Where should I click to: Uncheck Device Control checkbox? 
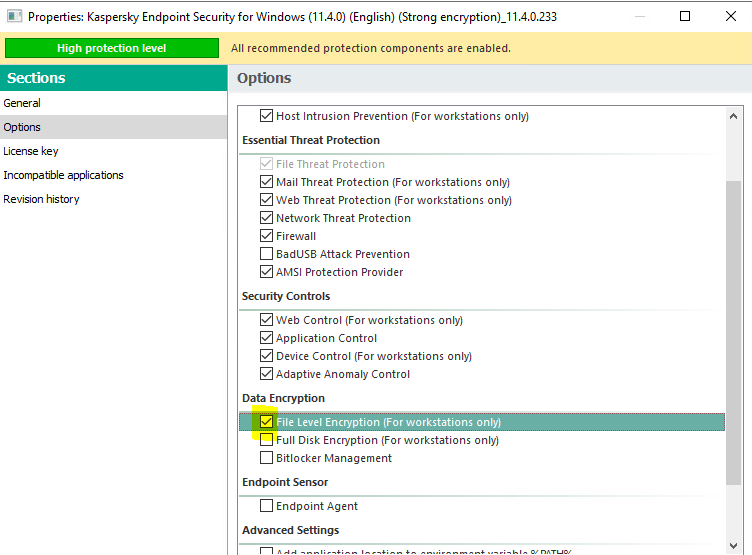click(266, 355)
